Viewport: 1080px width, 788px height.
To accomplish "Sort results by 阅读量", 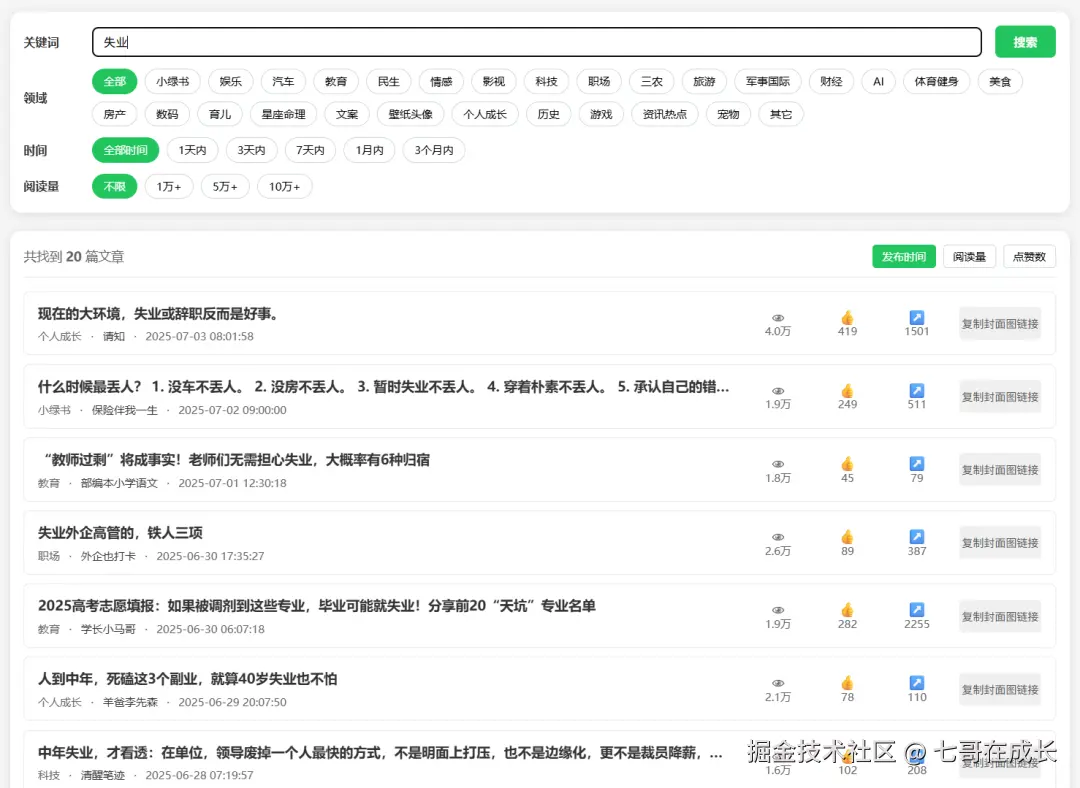I will [969, 256].
